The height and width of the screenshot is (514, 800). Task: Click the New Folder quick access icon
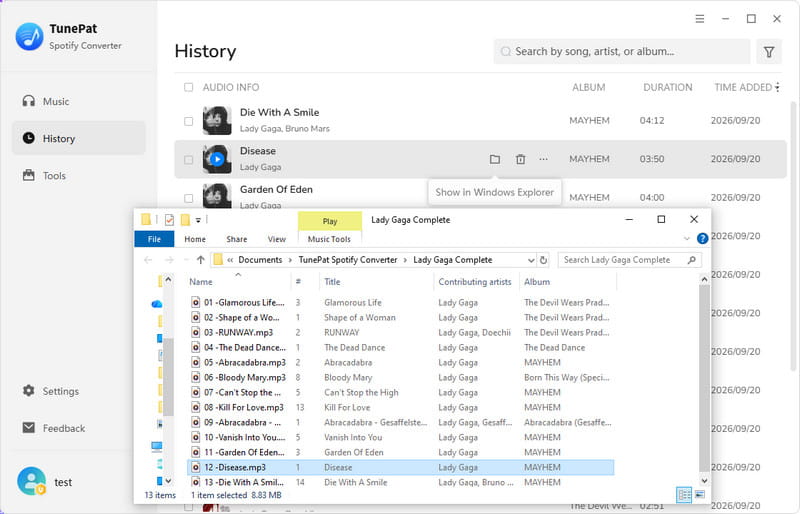pos(185,220)
